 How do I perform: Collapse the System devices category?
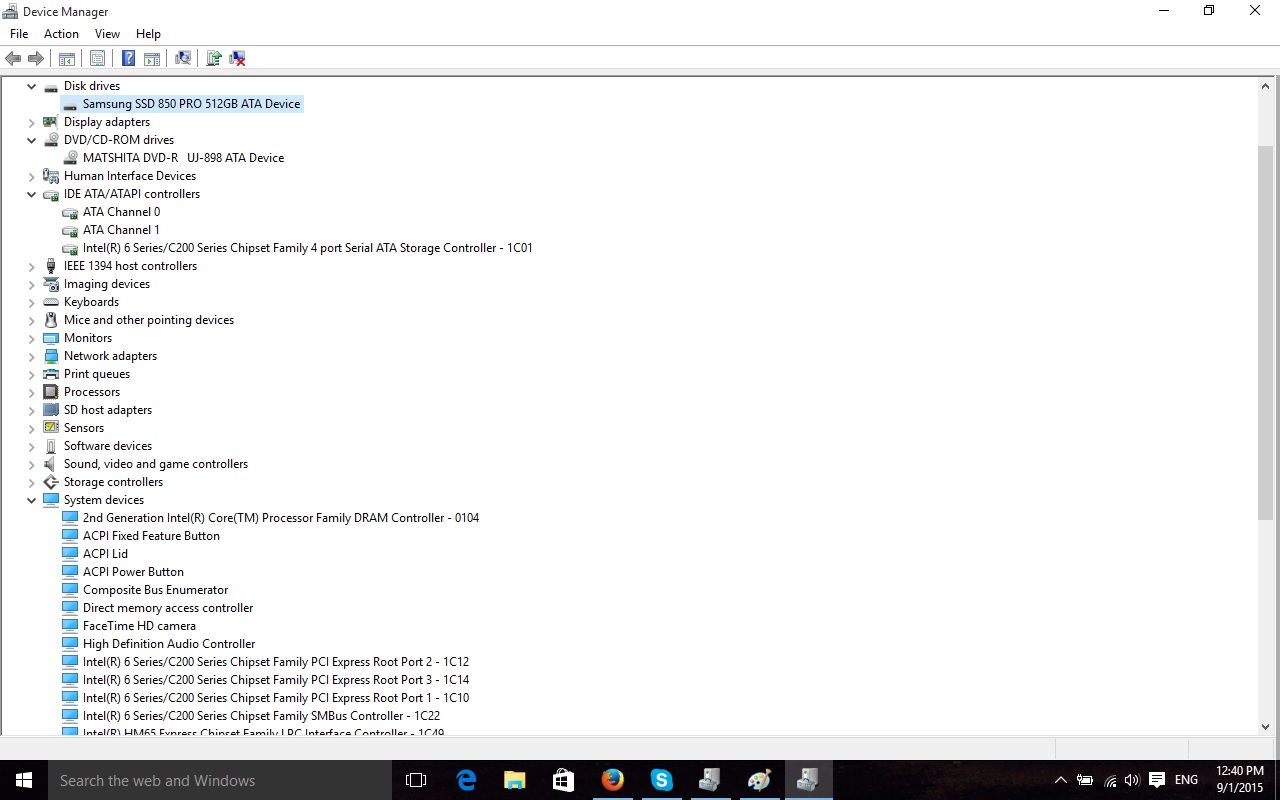tap(32, 500)
